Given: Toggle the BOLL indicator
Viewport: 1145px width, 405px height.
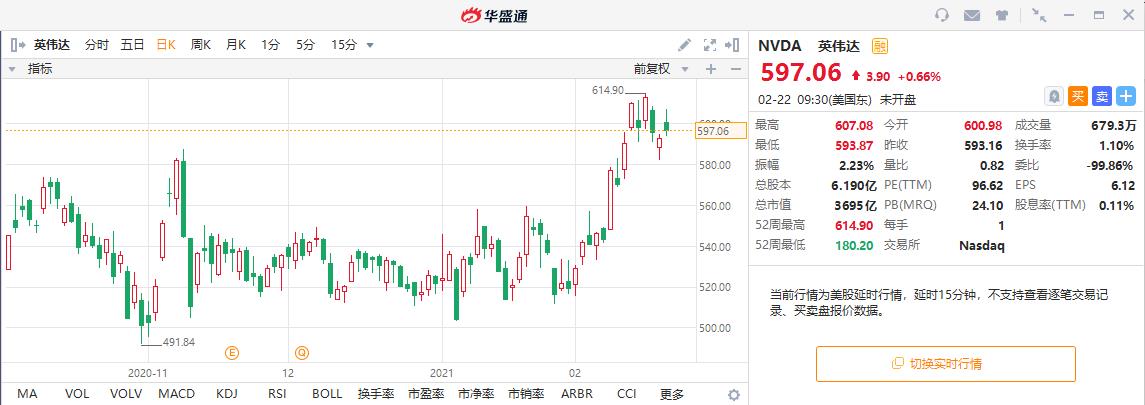Looking at the screenshot, I should [327, 394].
